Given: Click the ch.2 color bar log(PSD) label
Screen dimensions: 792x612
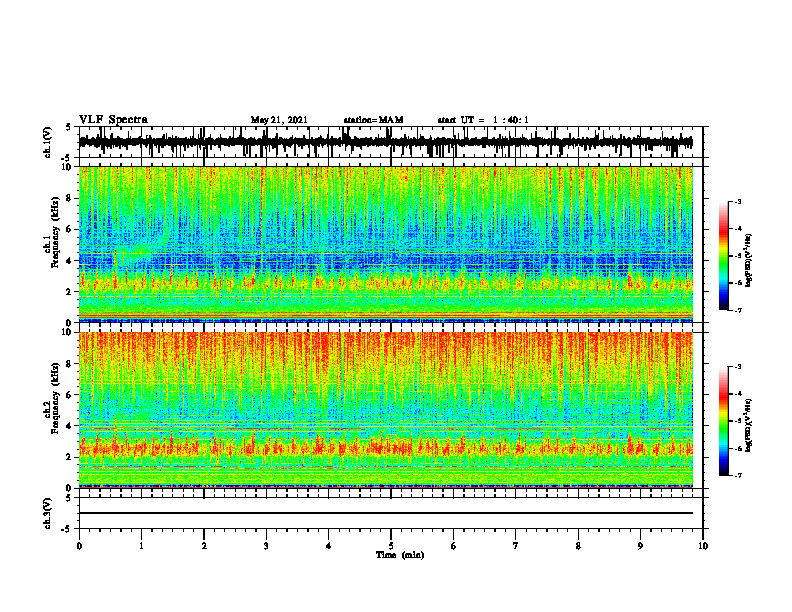Looking at the screenshot, I should 749,425.
